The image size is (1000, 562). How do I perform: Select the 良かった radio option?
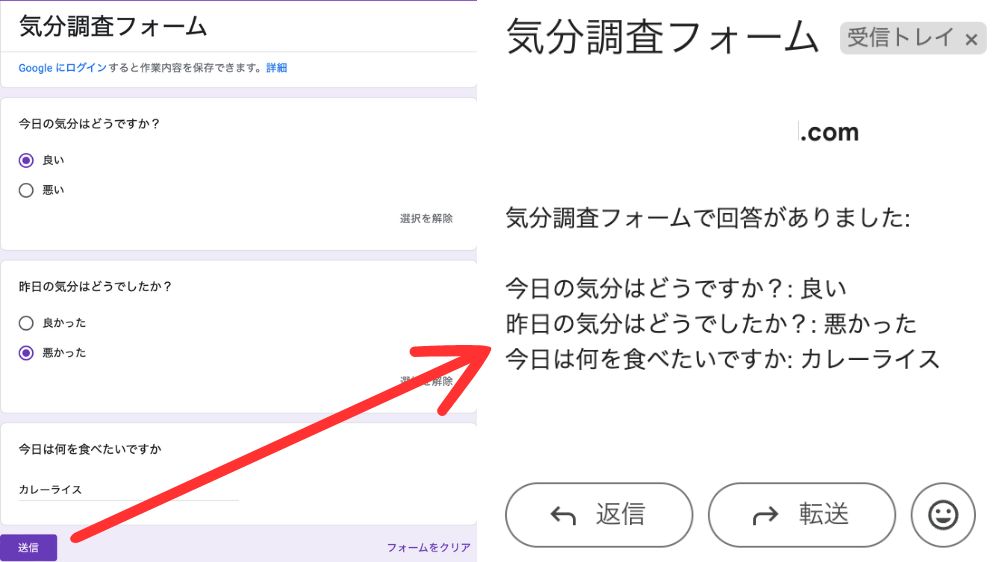click(x=27, y=323)
